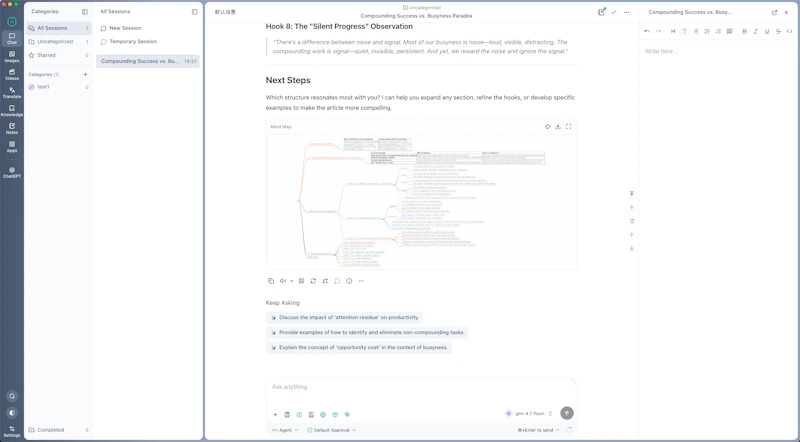Toggle strikethrough formatting in the note

click(778, 32)
